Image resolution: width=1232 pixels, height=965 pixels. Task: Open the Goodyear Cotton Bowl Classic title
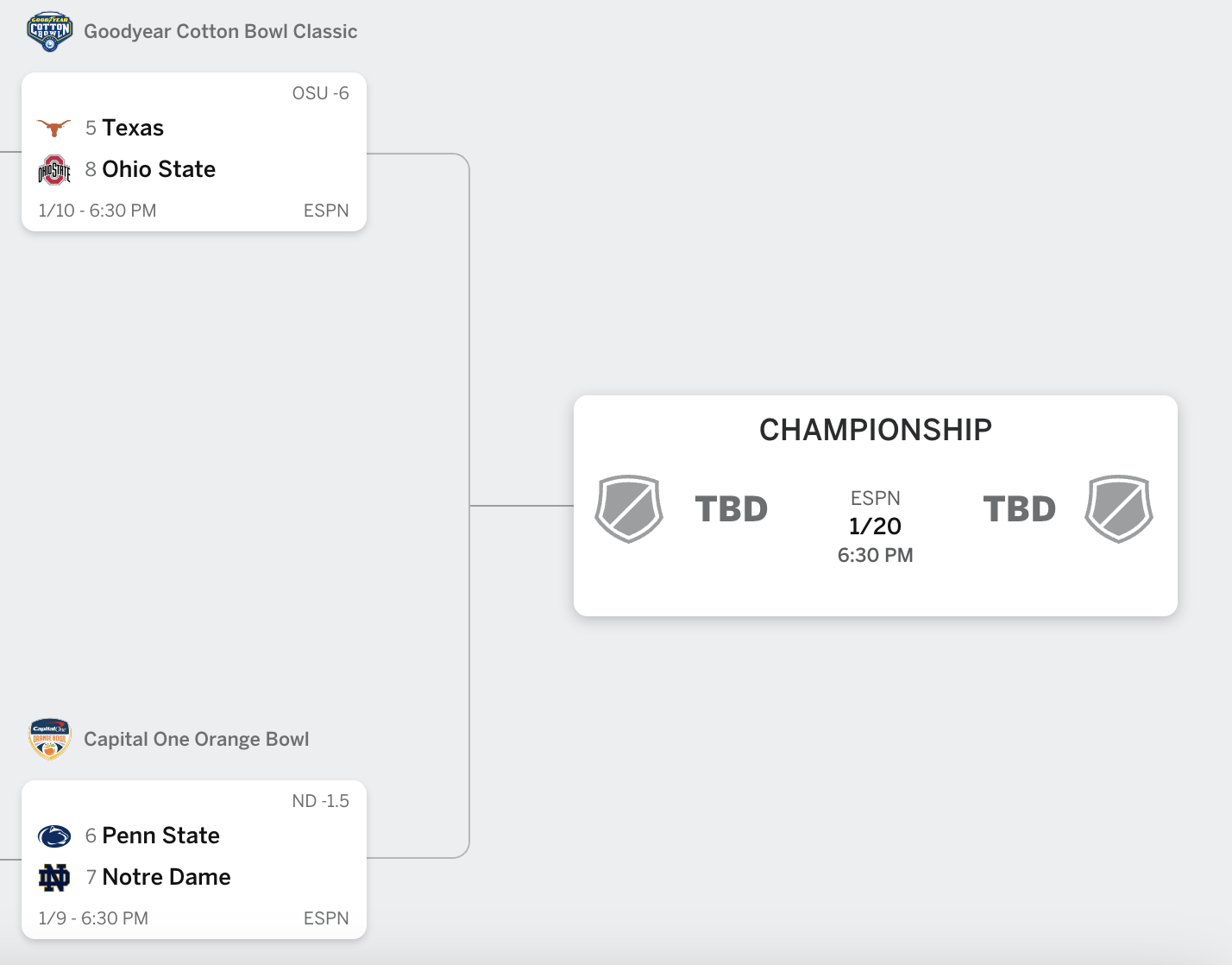tap(221, 32)
